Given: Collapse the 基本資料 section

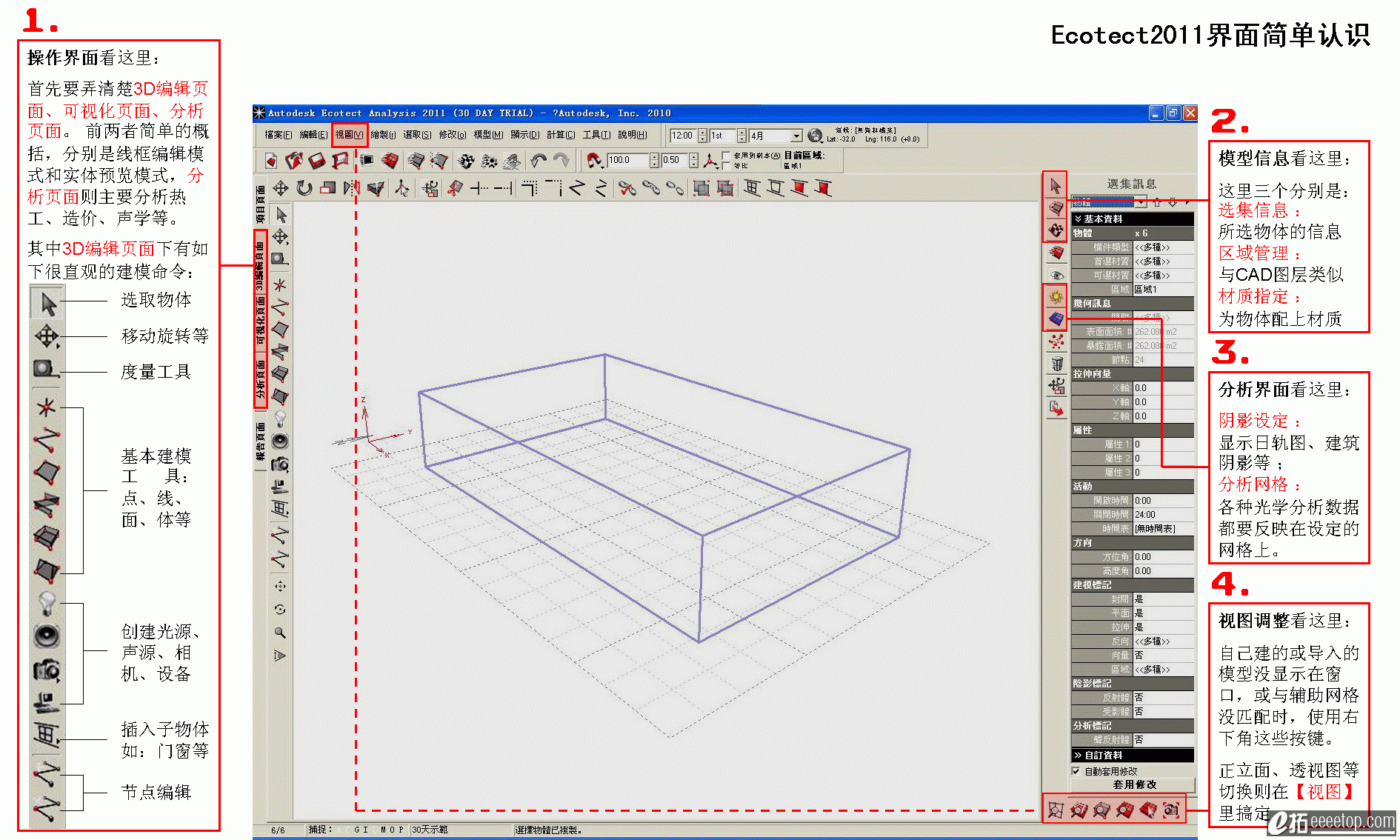Looking at the screenshot, I should click(1133, 219).
